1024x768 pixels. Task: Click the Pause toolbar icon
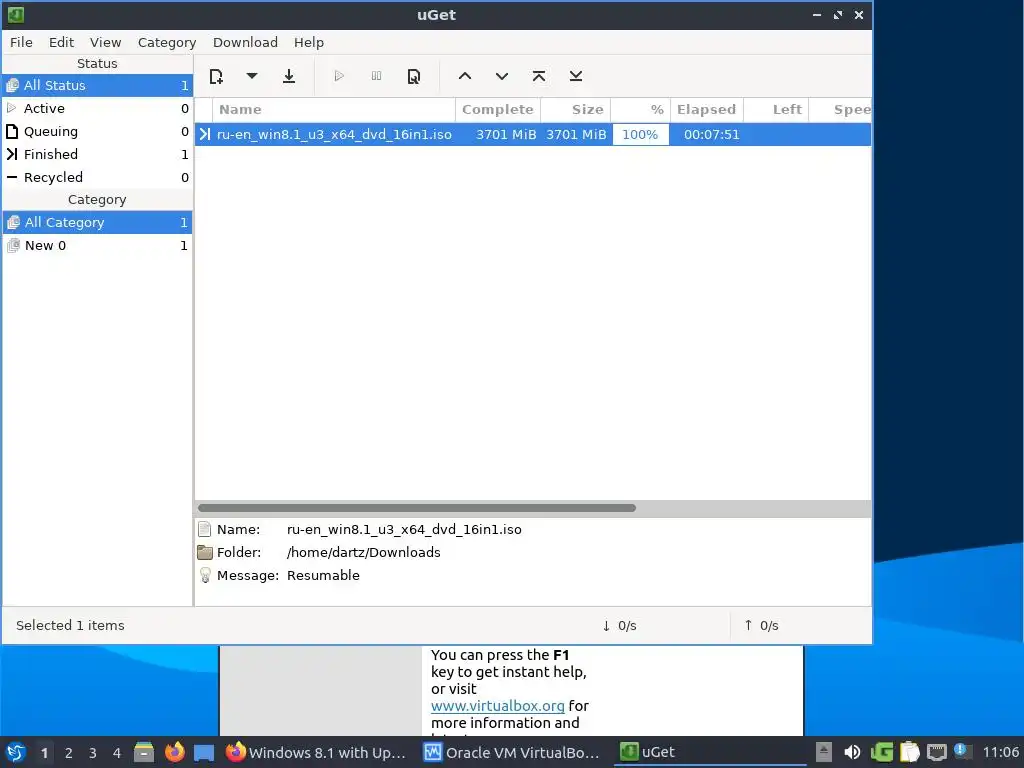click(x=376, y=76)
